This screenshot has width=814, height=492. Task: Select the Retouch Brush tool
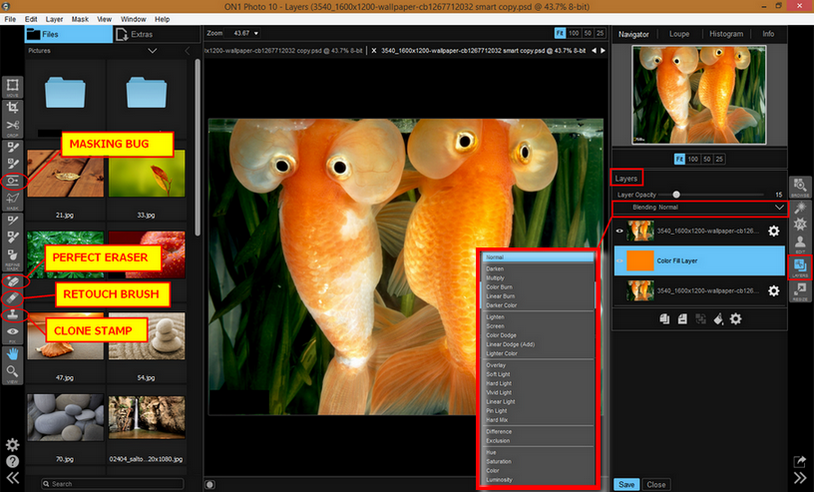12,298
